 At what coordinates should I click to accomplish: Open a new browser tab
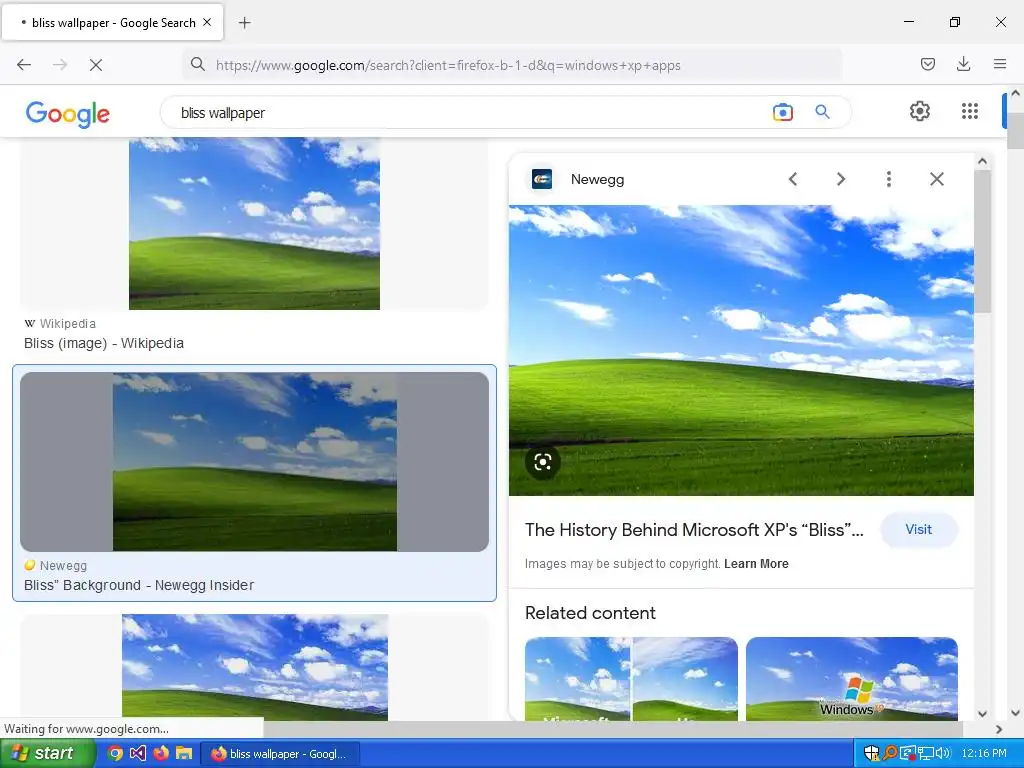(x=244, y=23)
